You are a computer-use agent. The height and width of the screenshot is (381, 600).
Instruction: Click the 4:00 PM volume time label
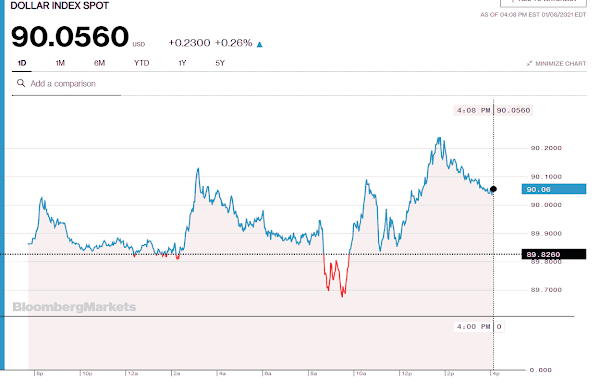pyautogui.click(x=473, y=327)
